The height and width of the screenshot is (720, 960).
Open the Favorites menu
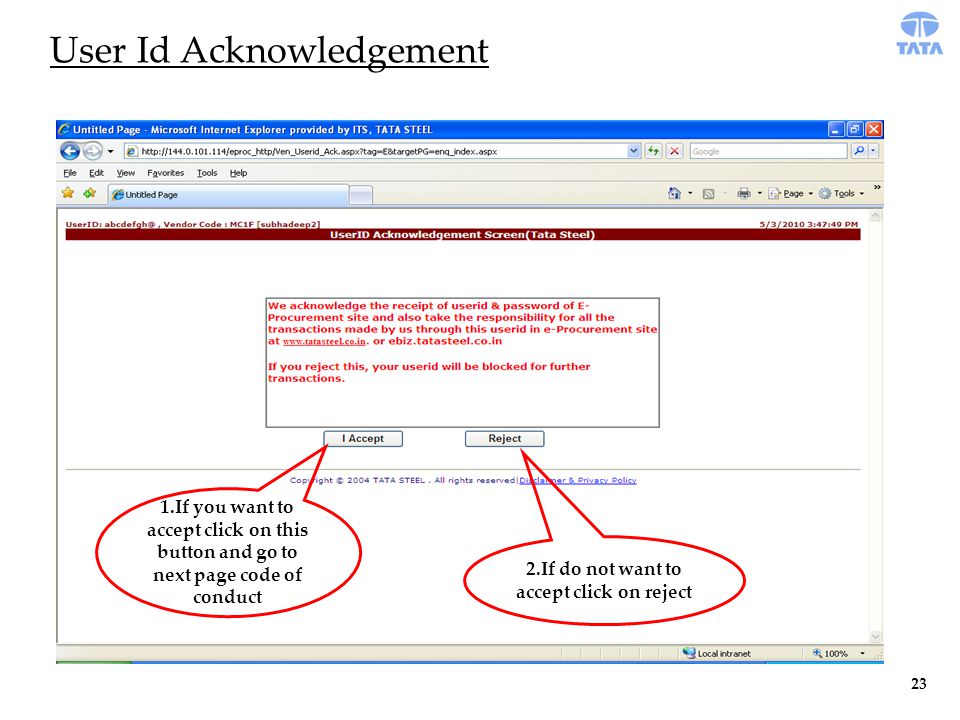click(x=165, y=173)
